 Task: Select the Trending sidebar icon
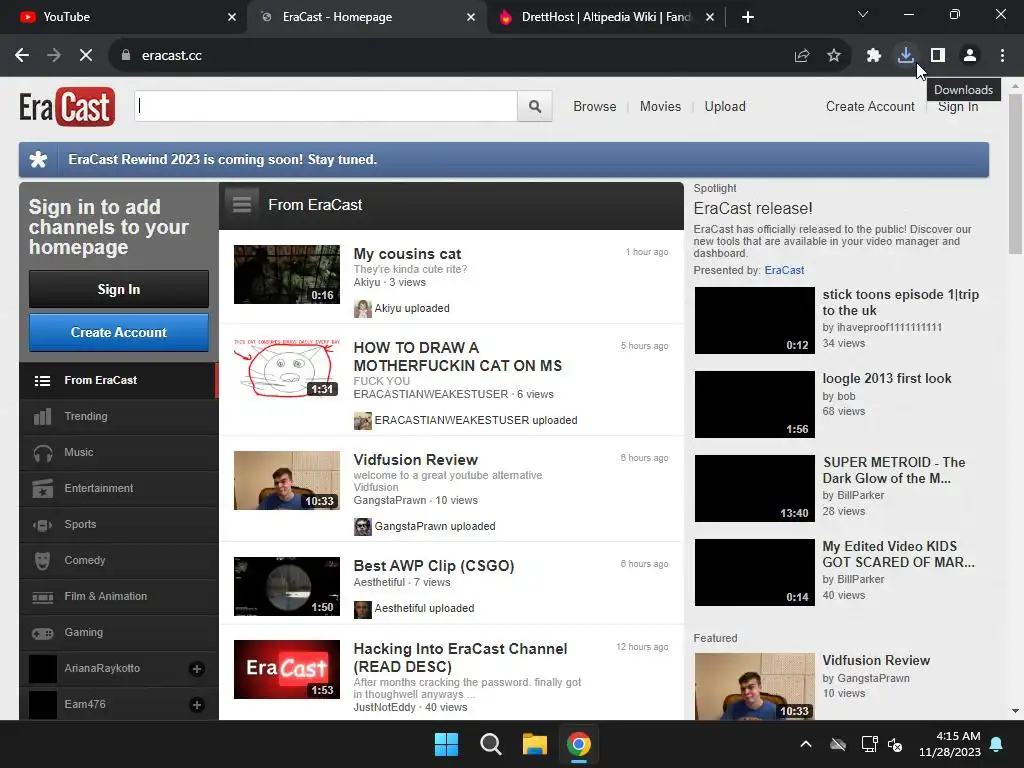pyautogui.click(x=42, y=417)
